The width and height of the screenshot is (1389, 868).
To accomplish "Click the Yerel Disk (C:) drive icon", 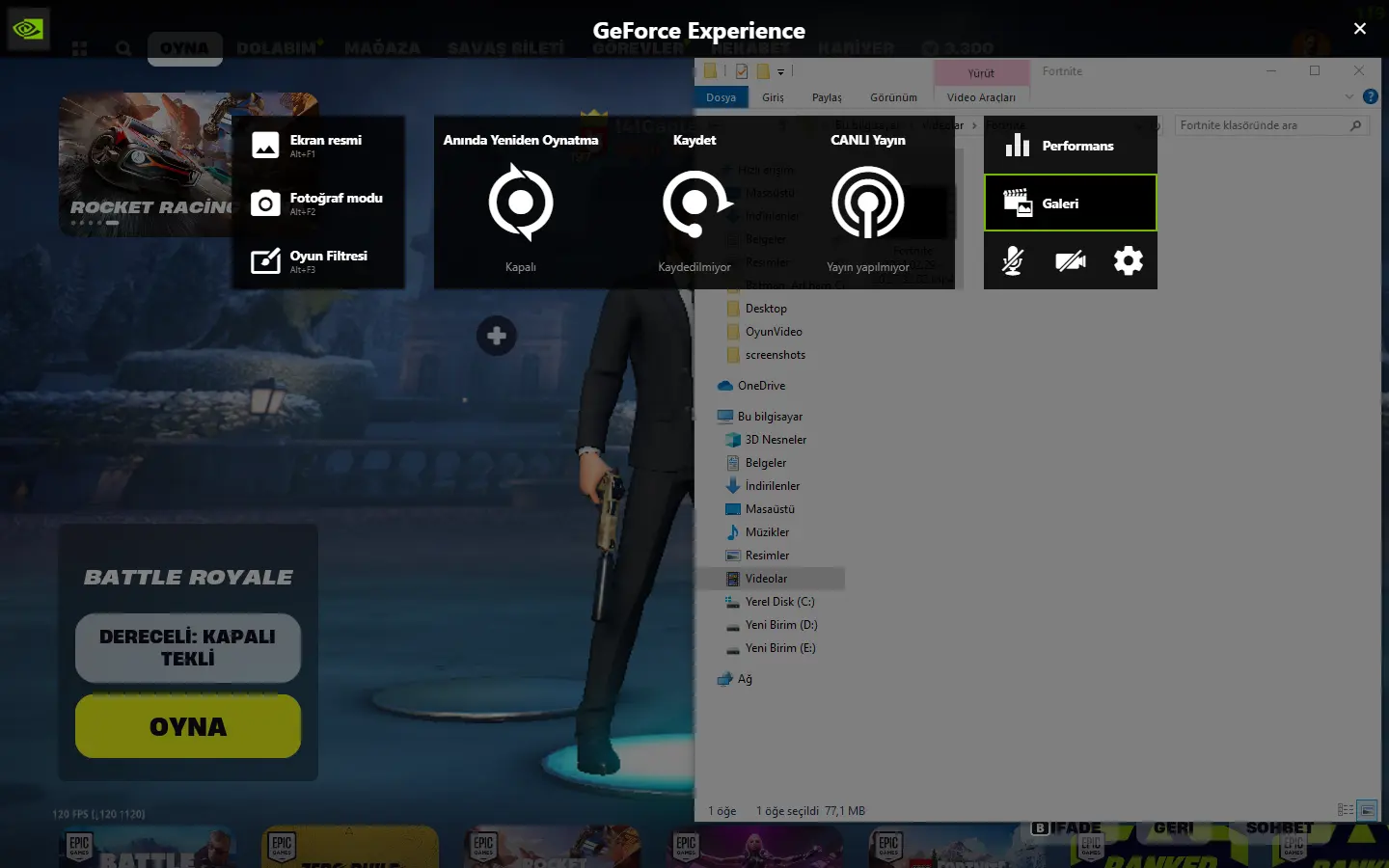I will point(733,602).
